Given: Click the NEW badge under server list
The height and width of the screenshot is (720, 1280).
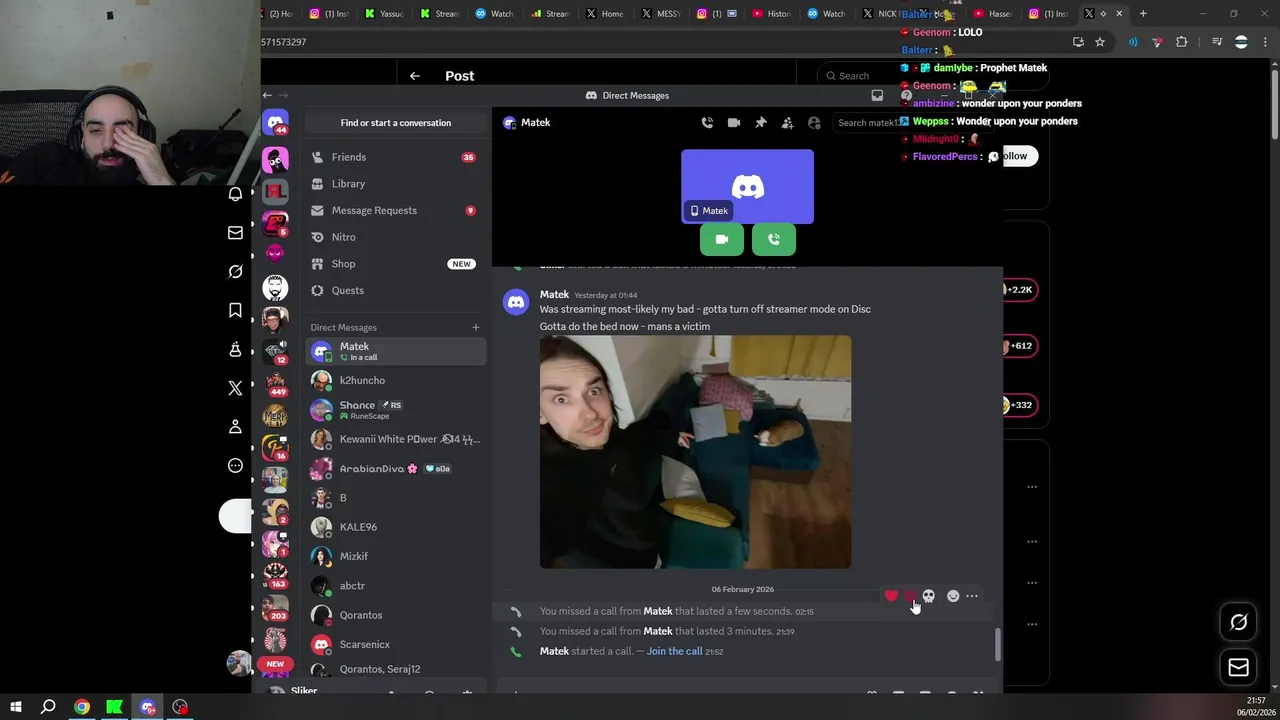Looking at the screenshot, I should [x=275, y=664].
